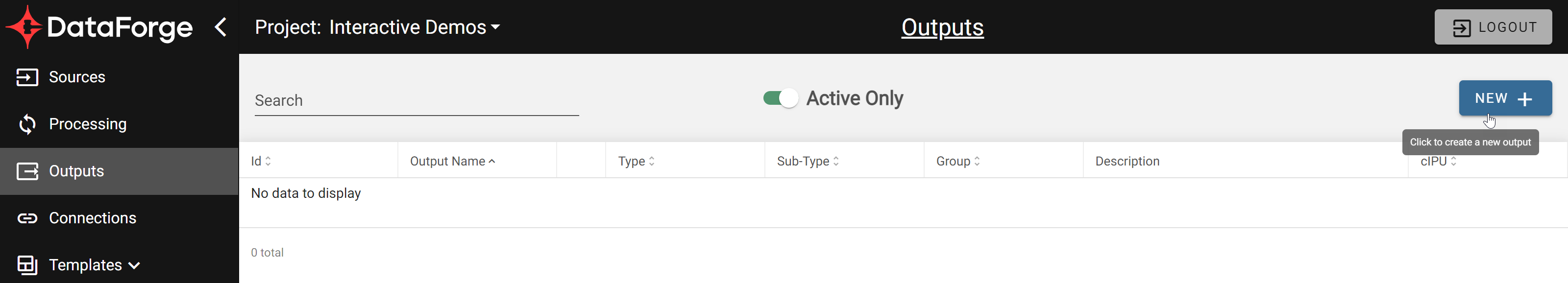
Task: Sort by the Sub-Type column header
Action: tap(808, 161)
